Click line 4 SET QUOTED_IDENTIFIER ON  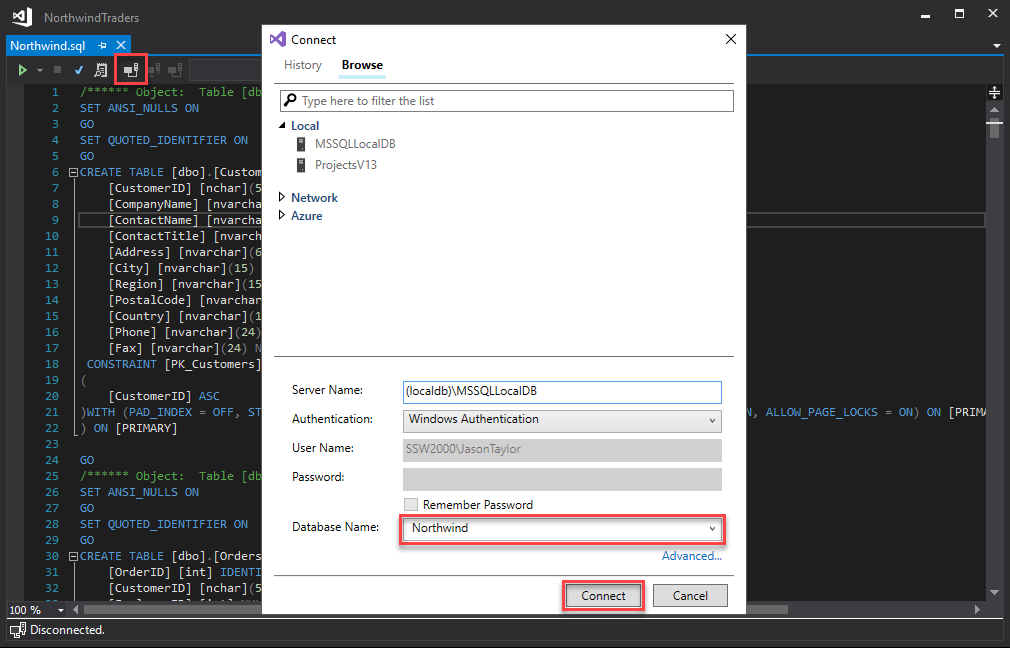(x=164, y=140)
